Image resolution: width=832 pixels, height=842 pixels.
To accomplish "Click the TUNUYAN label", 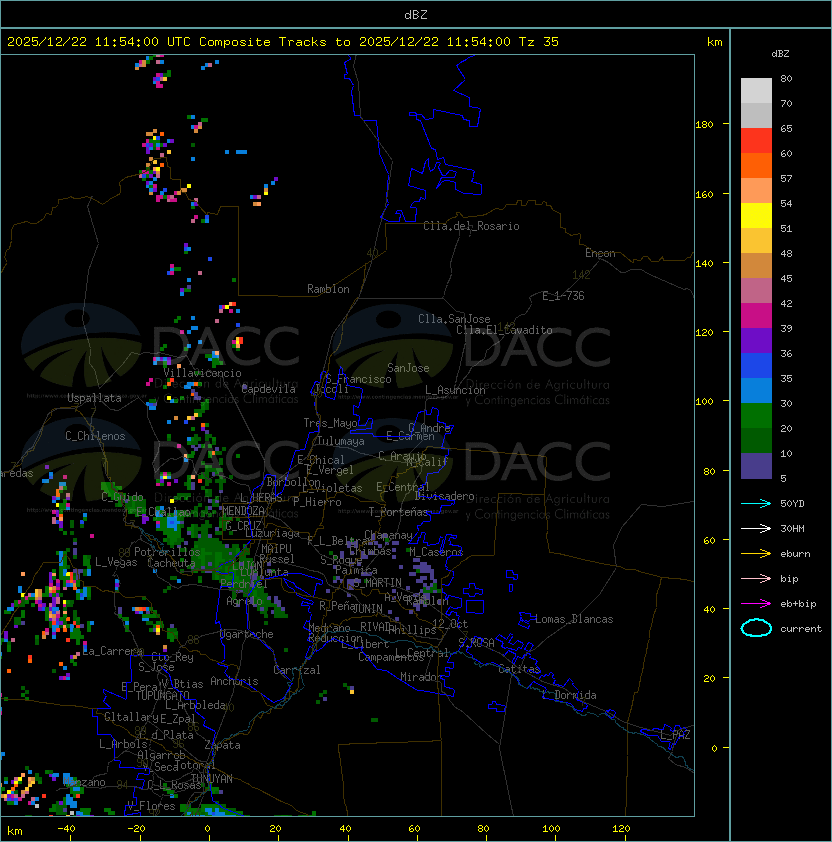I will (212, 779).
